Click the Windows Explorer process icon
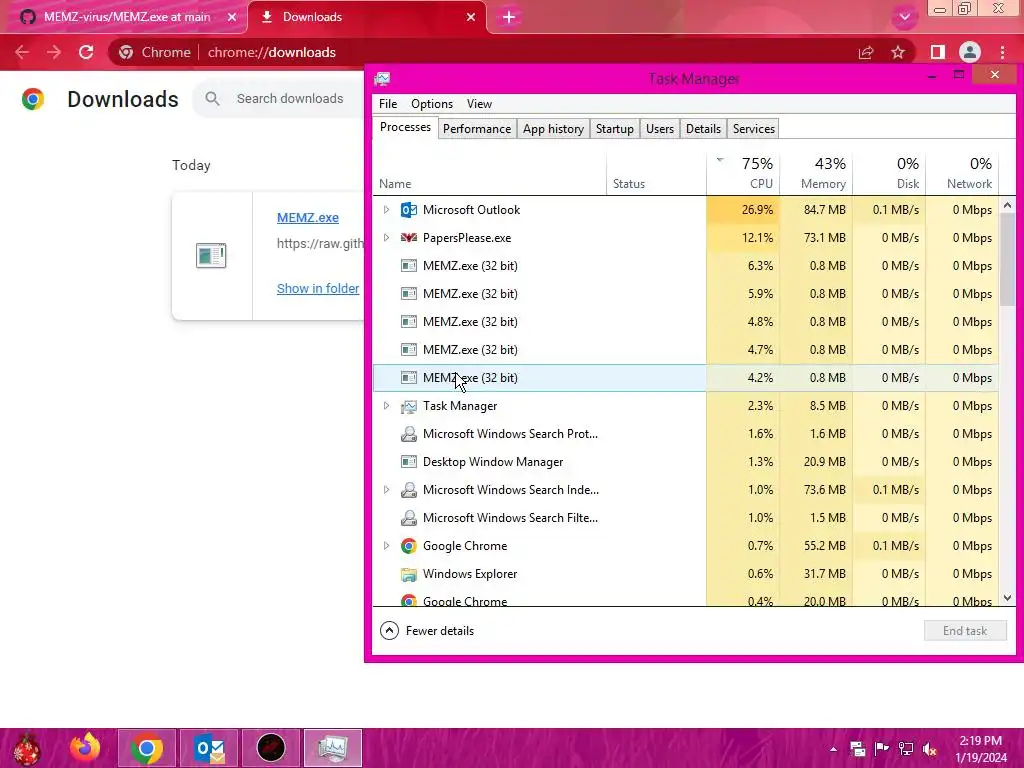 coord(409,574)
